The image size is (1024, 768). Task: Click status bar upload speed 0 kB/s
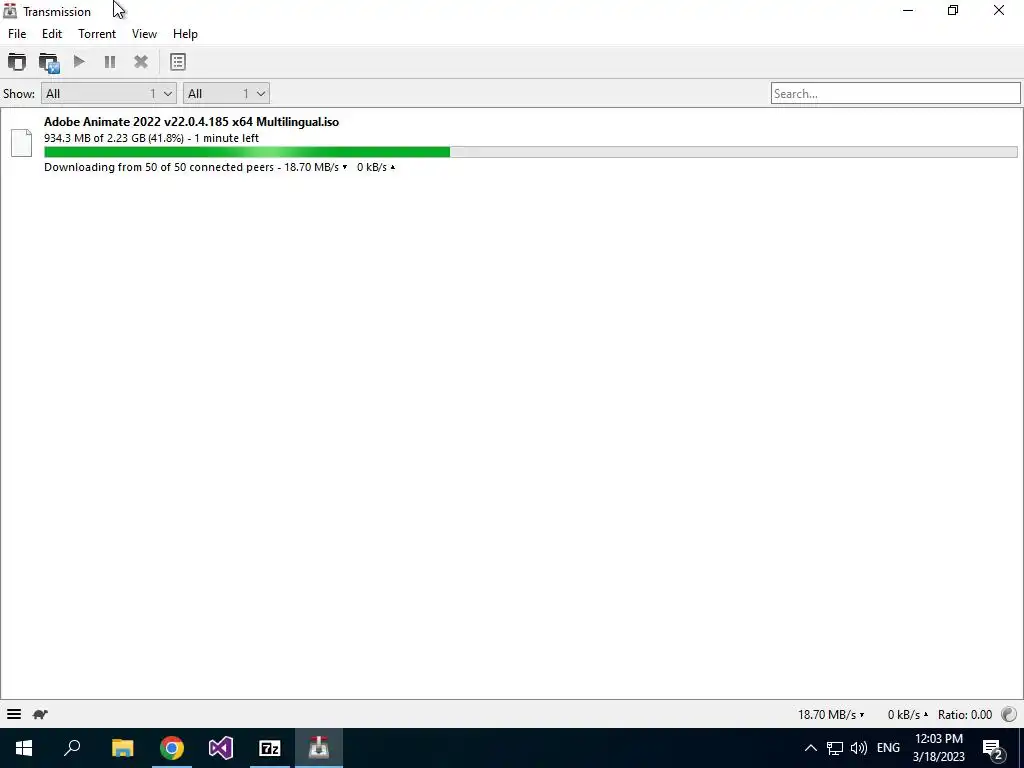[x=908, y=715]
